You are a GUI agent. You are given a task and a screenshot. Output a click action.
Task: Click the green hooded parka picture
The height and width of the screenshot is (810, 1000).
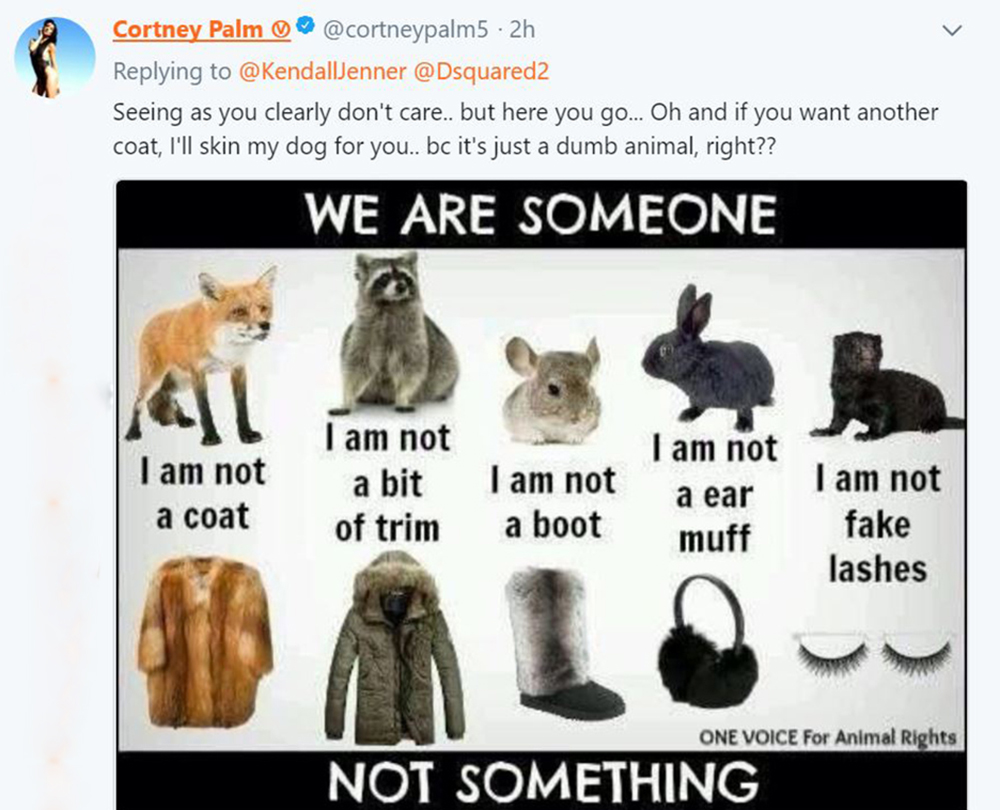pos(395,647)
